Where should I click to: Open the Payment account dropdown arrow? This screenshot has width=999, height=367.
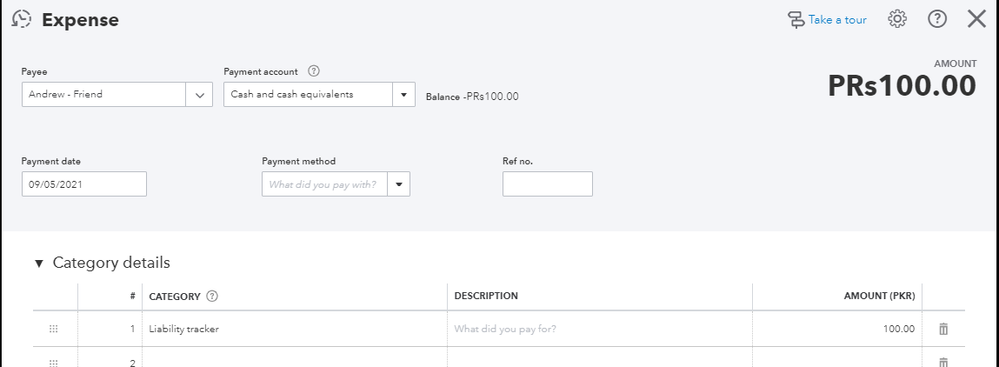point(403,94)
